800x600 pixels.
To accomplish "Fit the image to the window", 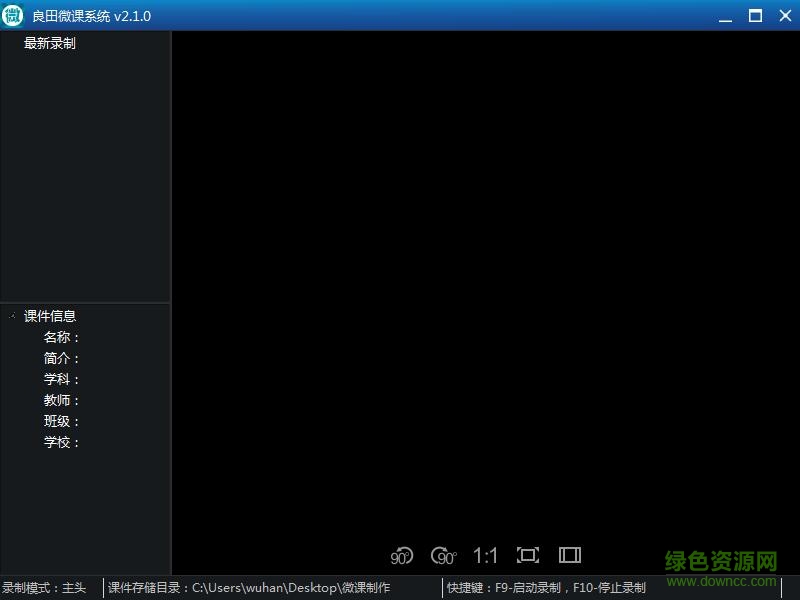I will pos(527,555).
